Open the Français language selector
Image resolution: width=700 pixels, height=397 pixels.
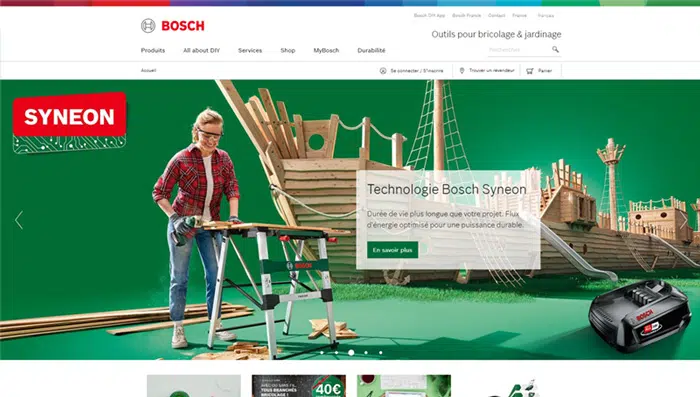click(x=546, y=15)
